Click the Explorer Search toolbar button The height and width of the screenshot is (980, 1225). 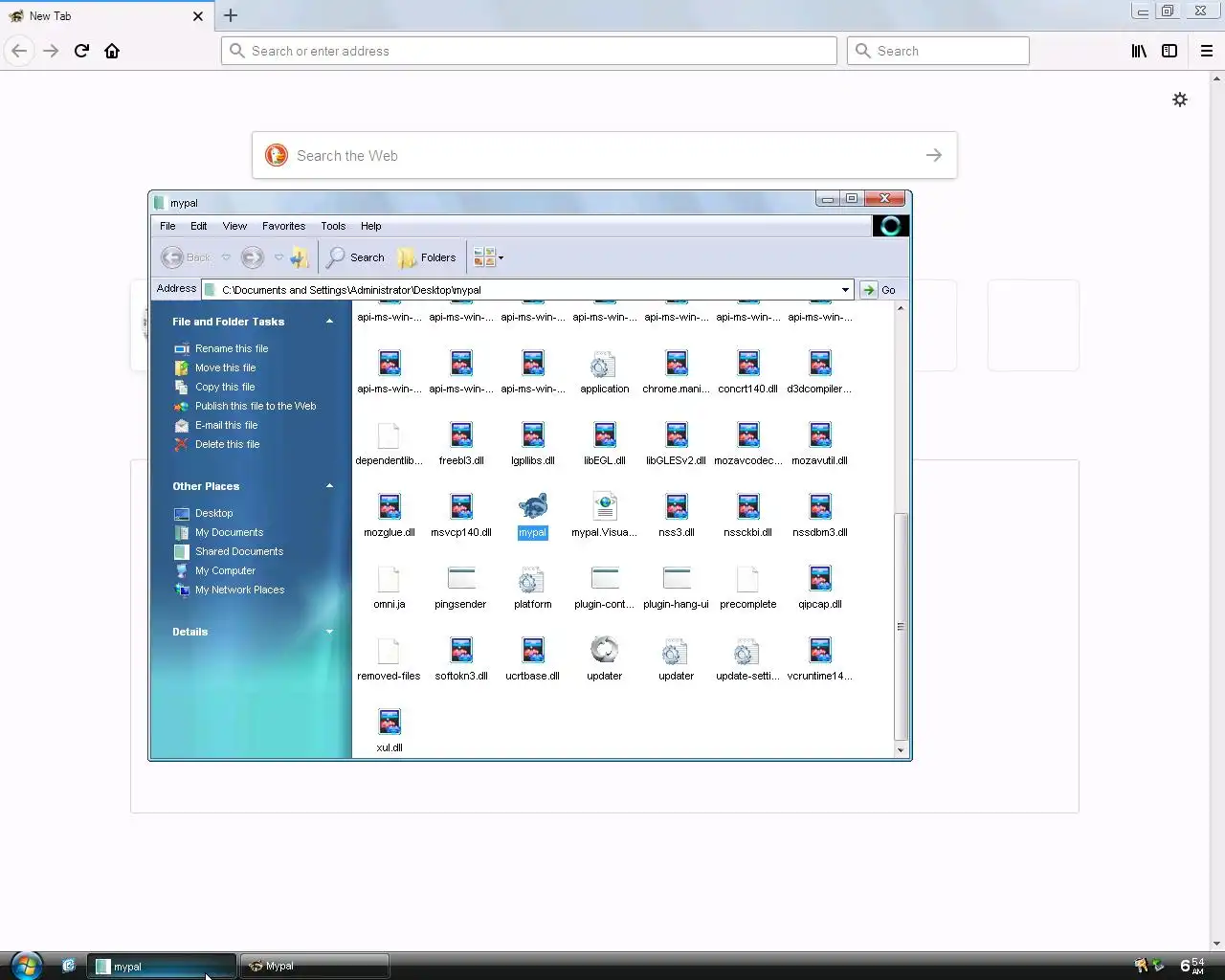pyautogui.click(x=355, y=257)
